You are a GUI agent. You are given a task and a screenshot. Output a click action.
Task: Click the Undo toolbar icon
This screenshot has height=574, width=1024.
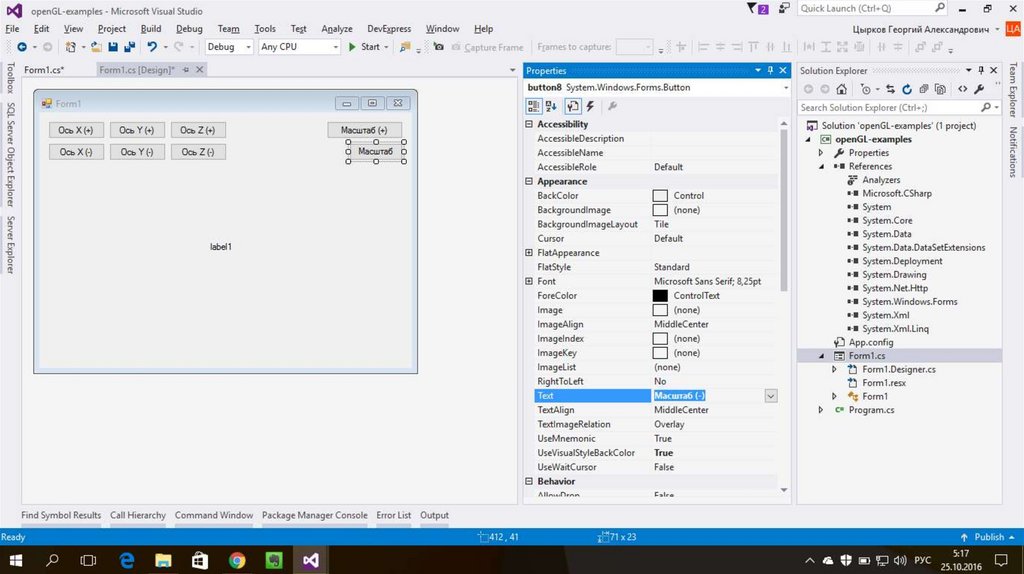pos(152,47)
